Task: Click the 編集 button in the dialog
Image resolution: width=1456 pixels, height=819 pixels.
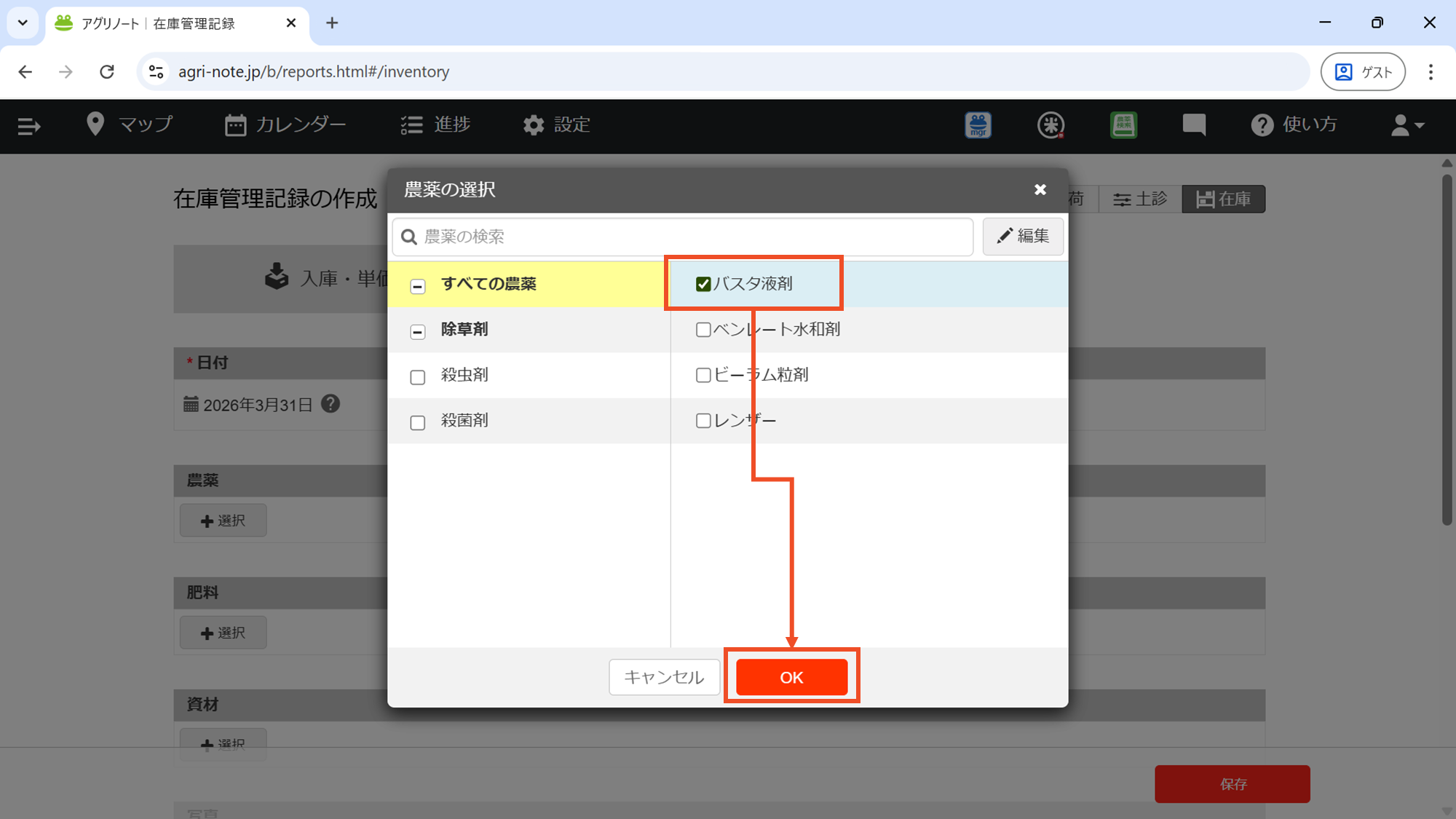Action: 1023,236
